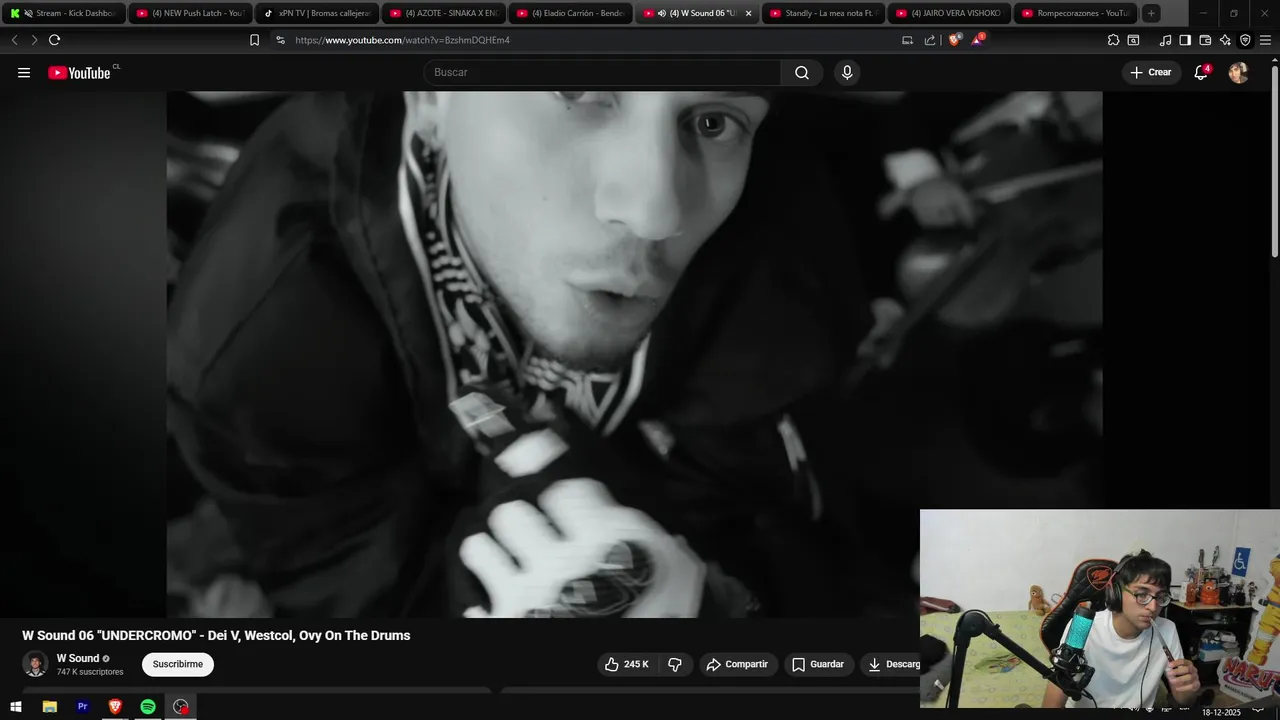The height and width of the screenshot is (720, 1280).
Task: Click the Suscribirme button
Action: click(x=178, y=664)
